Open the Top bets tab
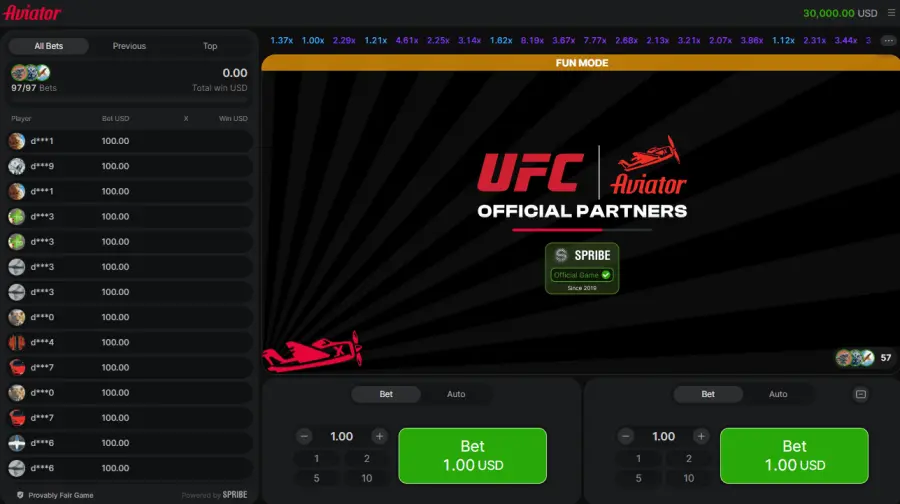Screen dimensions: 900x504 210,46
